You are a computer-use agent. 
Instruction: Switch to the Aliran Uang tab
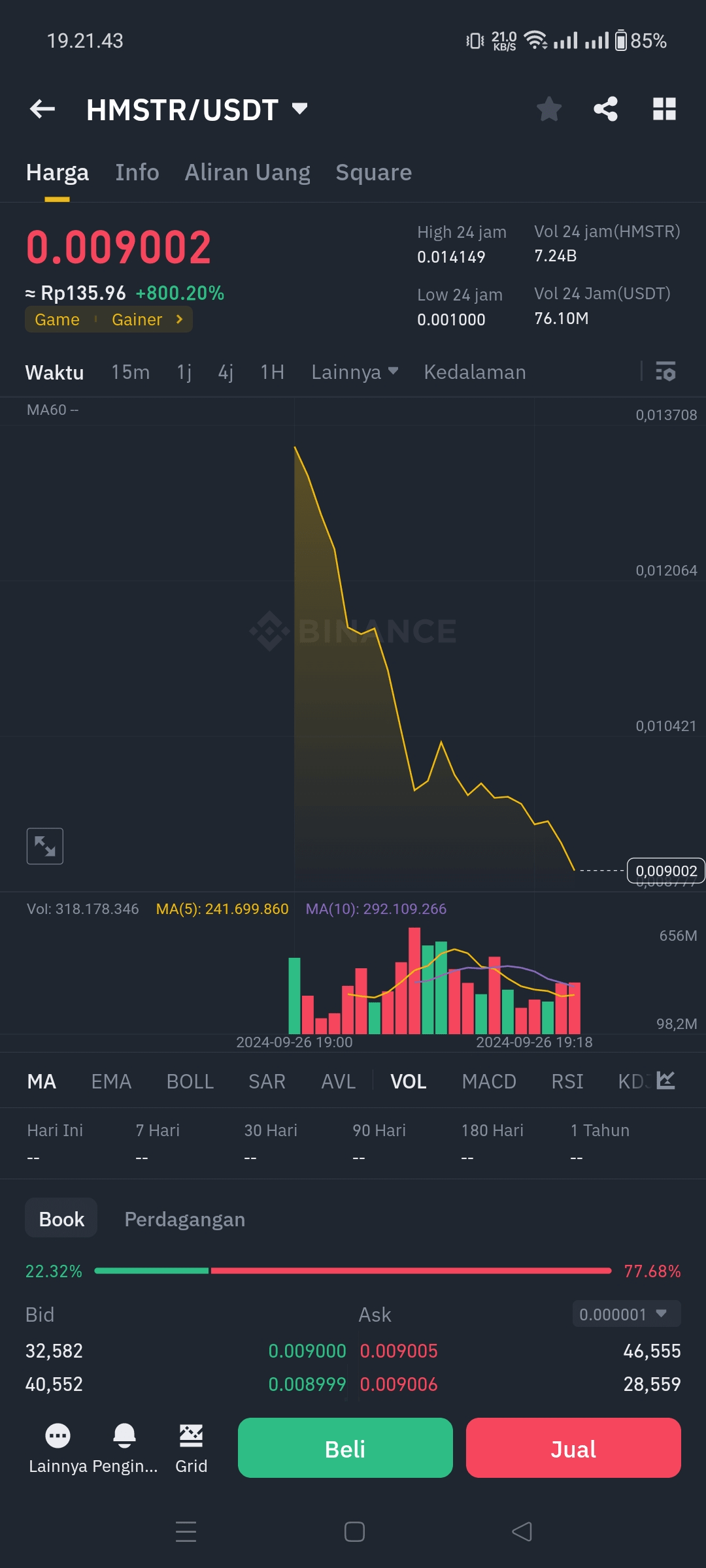point(247,172)
